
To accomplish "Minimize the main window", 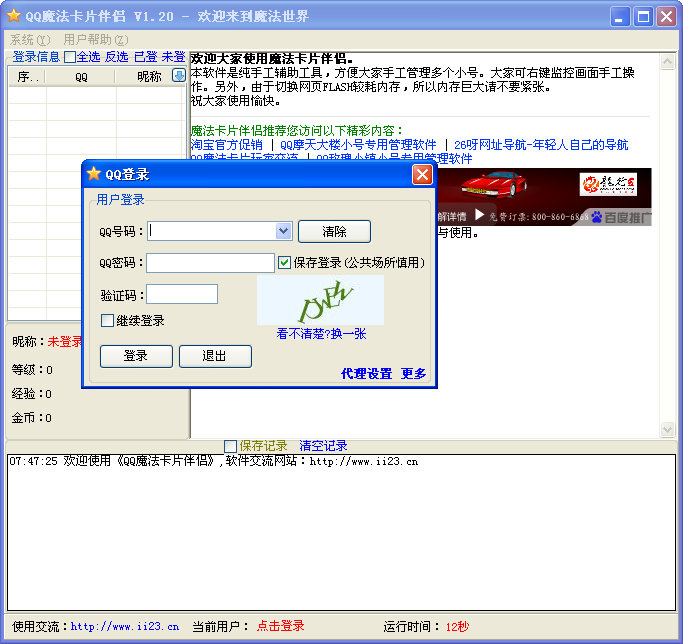I will 619,17.
